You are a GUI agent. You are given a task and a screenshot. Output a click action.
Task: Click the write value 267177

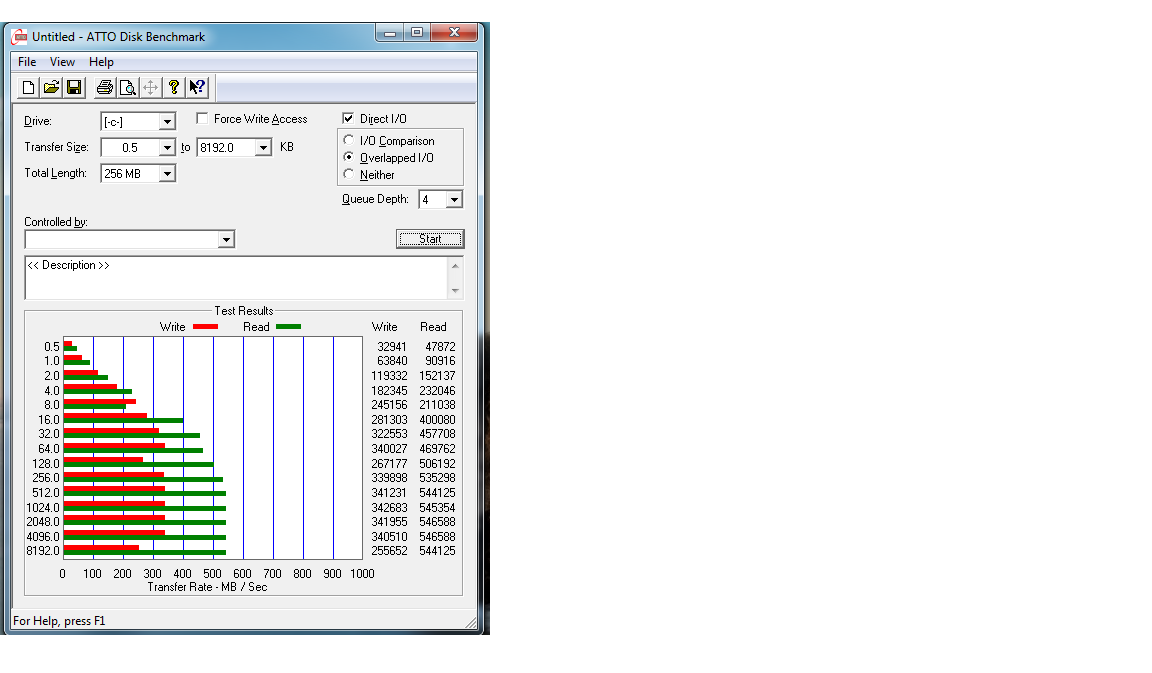(x=389, y=464)
